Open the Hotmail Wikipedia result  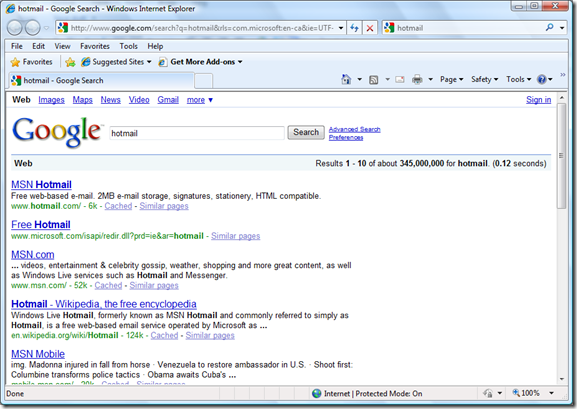point(104,304)
